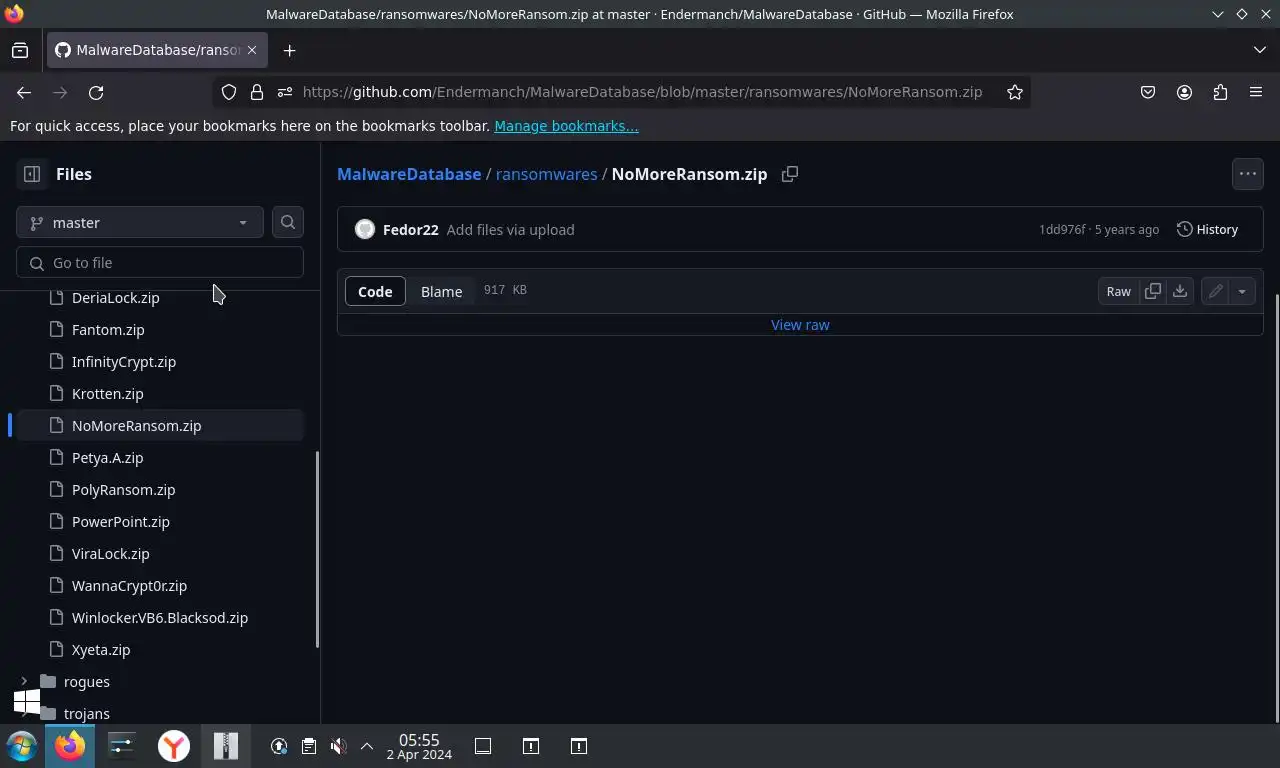Click the Manage bookmarks link
The image size is (1280, 768).
click(x=566, y=126)
